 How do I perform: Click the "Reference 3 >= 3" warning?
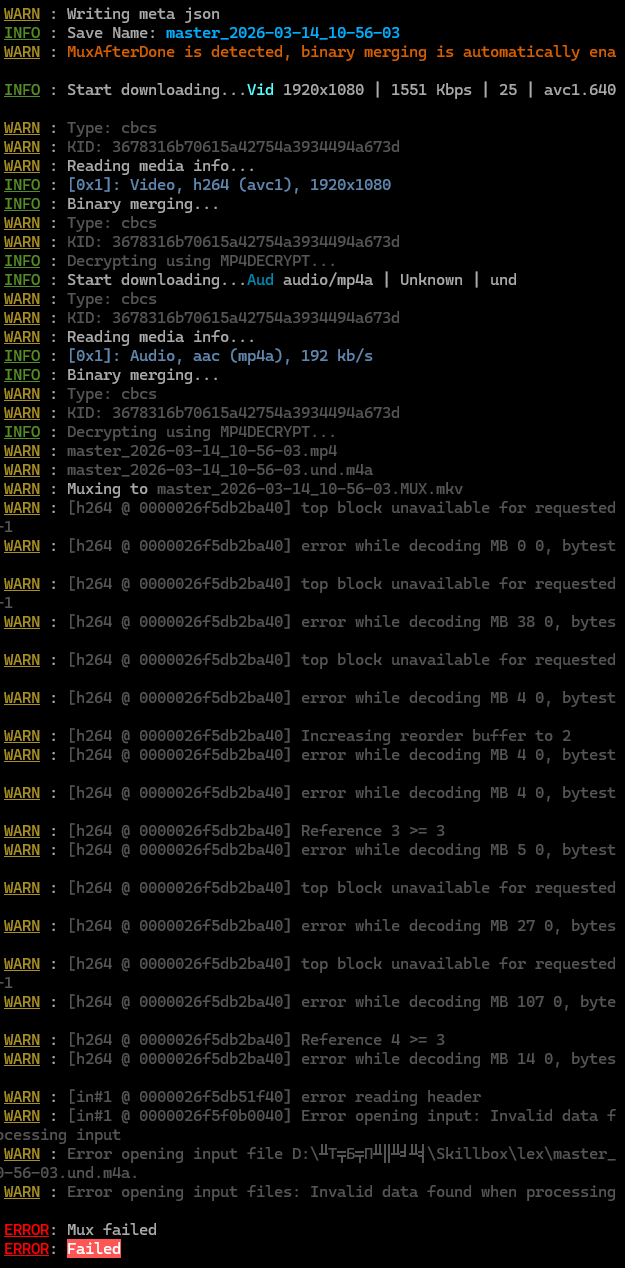(x=373, y=831)
